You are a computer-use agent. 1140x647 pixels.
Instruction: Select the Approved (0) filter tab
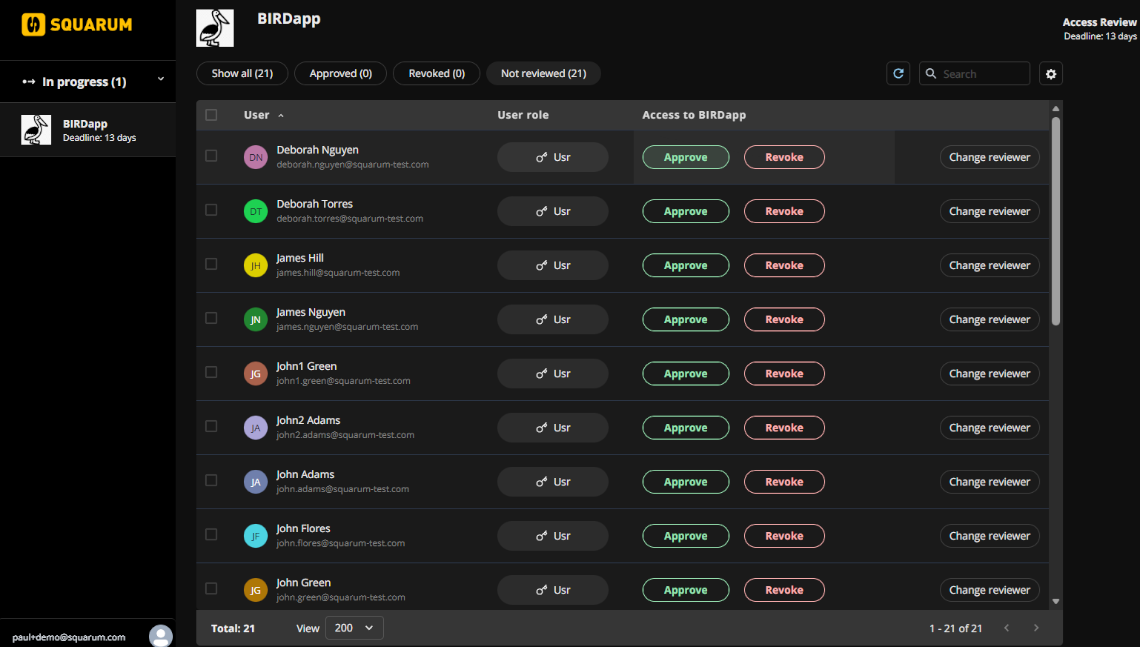tap(340, 74)
